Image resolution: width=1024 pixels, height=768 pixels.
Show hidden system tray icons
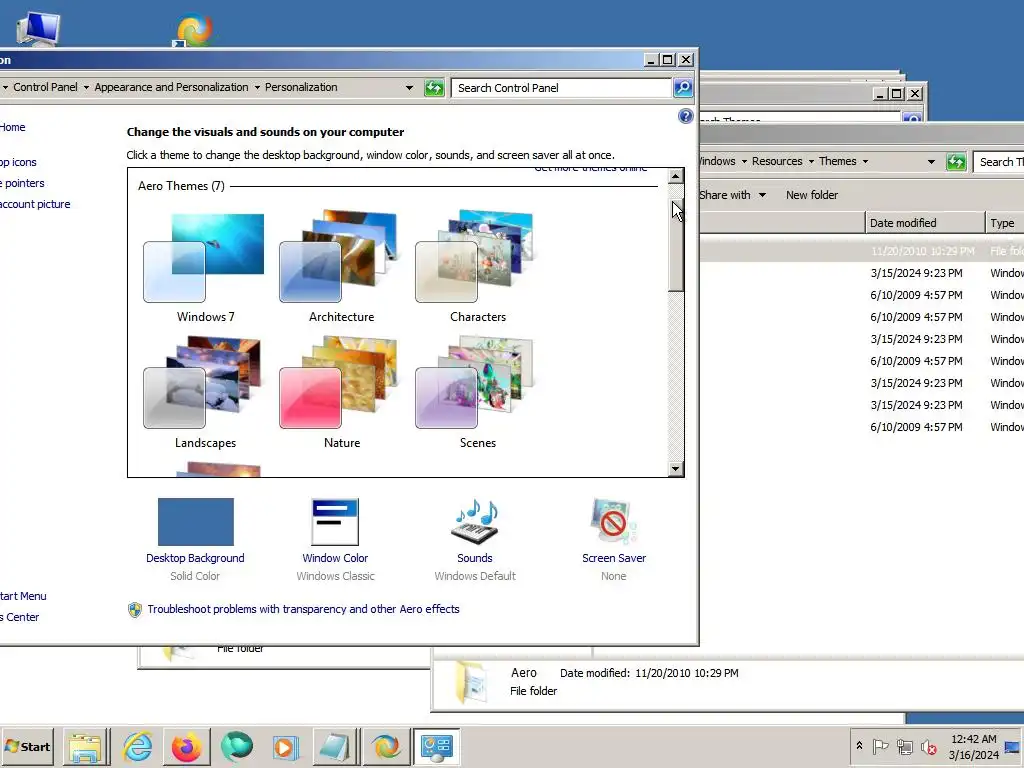859,746
